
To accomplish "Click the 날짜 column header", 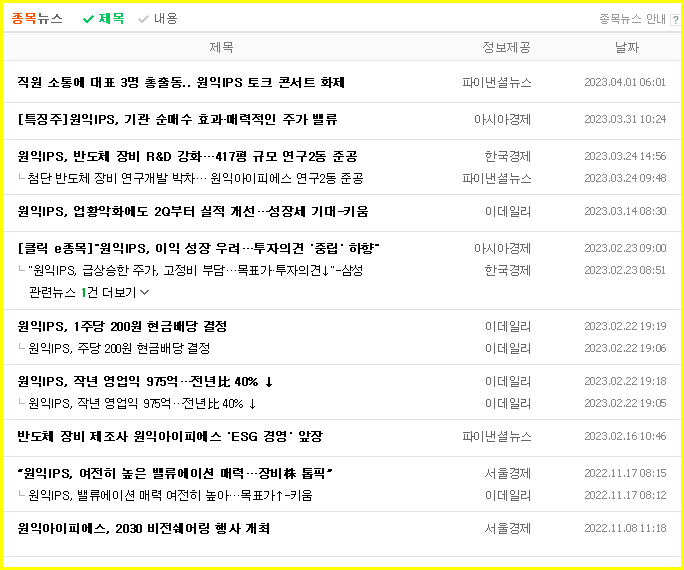I will (627, 47).
